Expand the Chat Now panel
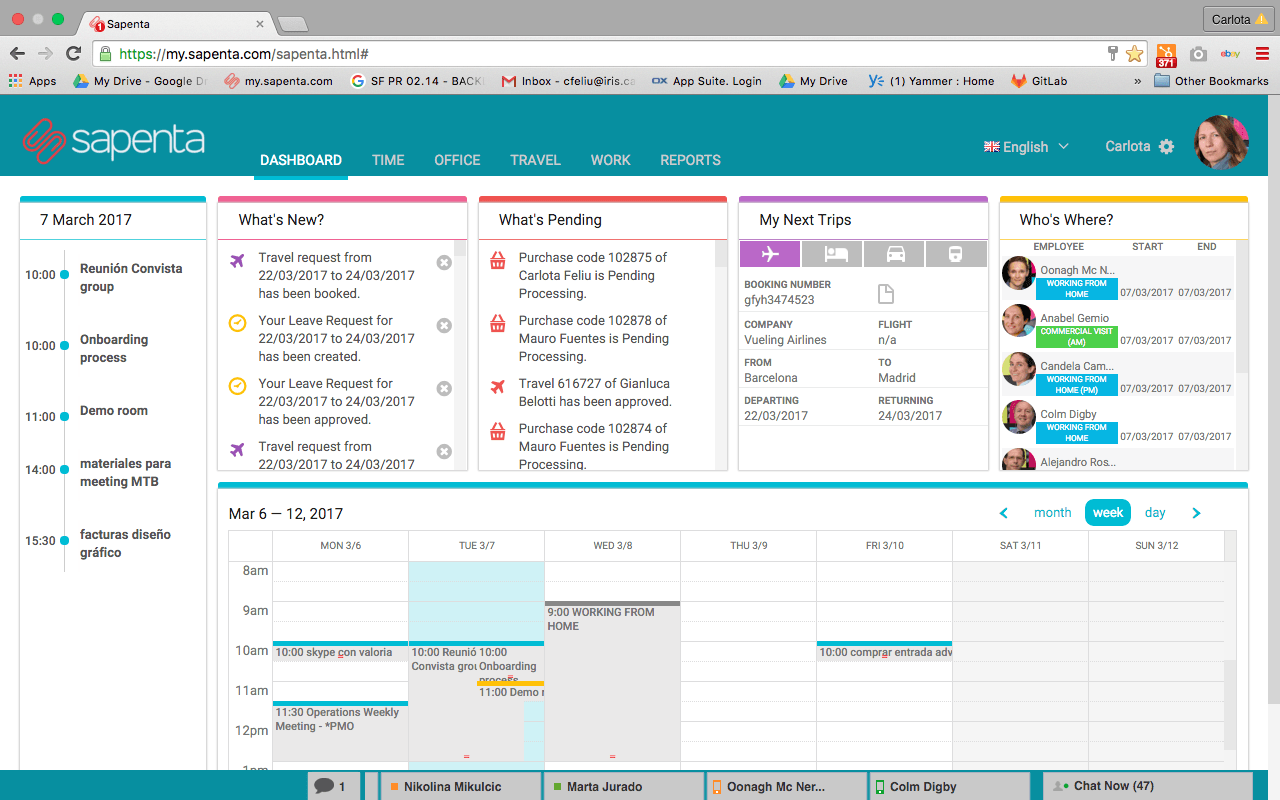 click(x=1147, y=786)
